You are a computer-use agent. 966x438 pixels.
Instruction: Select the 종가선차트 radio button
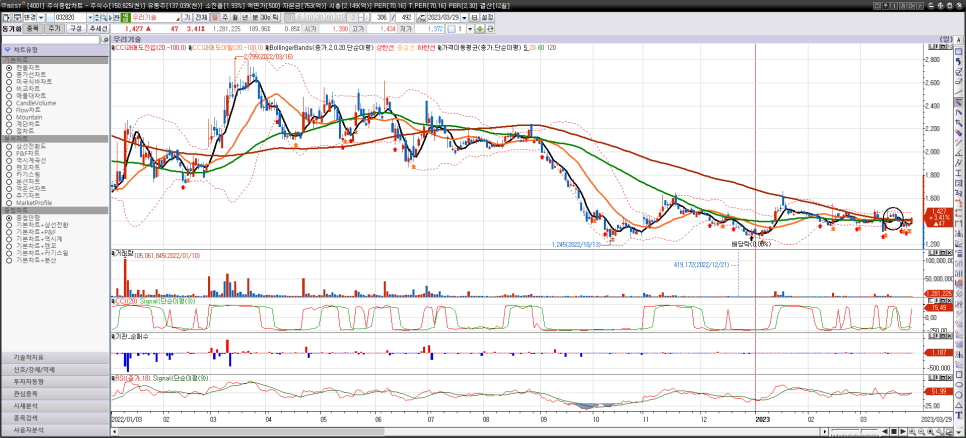(9, 75)
